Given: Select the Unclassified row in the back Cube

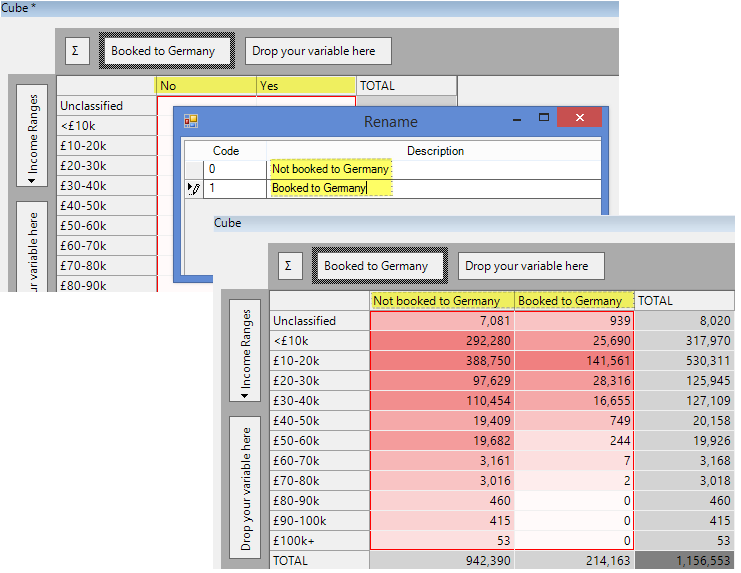Looking at the screenshot, I should (106, 106).
